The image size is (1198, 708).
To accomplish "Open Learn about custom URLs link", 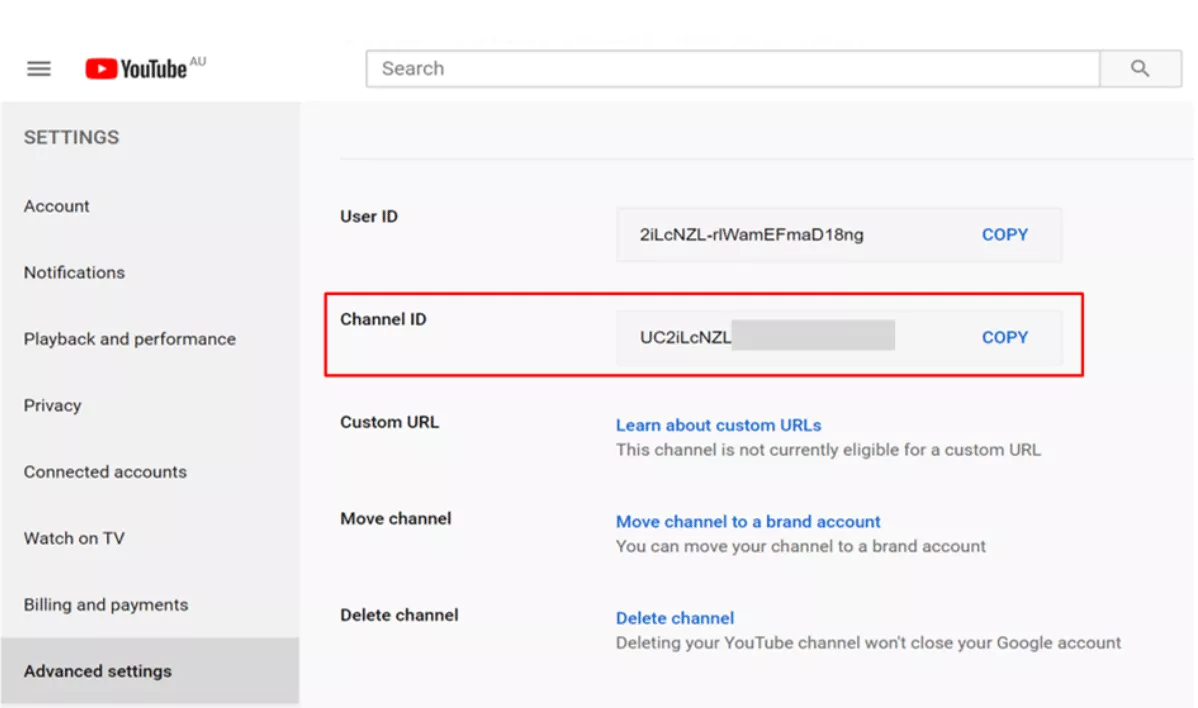I will pos(719,425).
